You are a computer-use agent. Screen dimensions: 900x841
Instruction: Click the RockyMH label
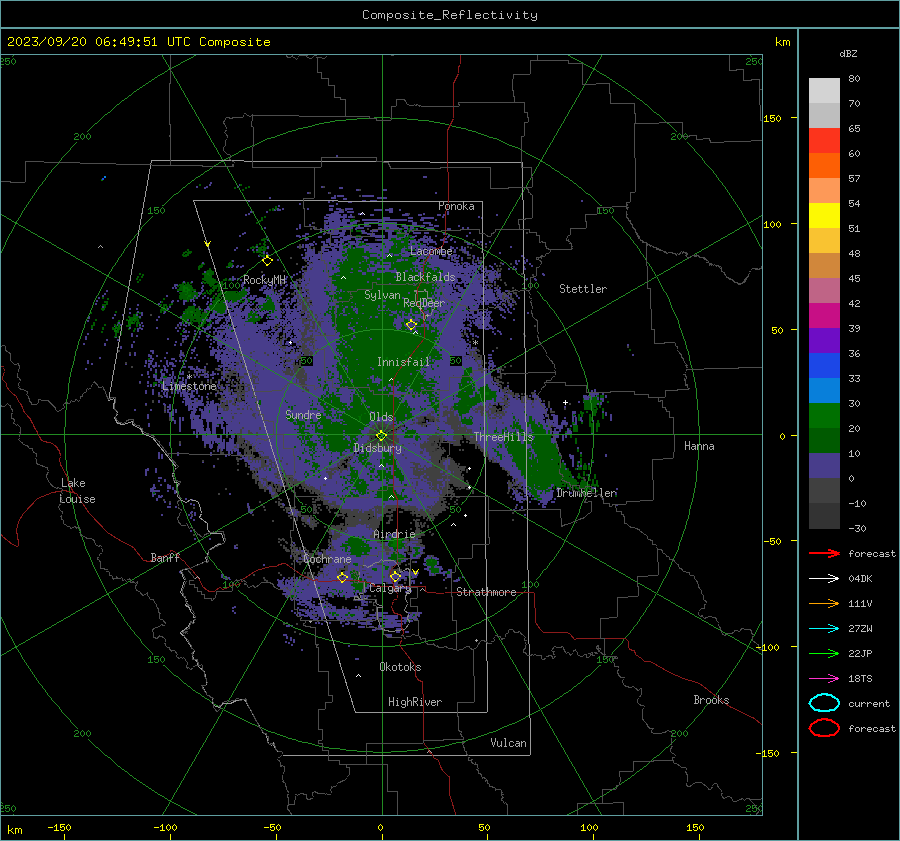coord(265,280)
